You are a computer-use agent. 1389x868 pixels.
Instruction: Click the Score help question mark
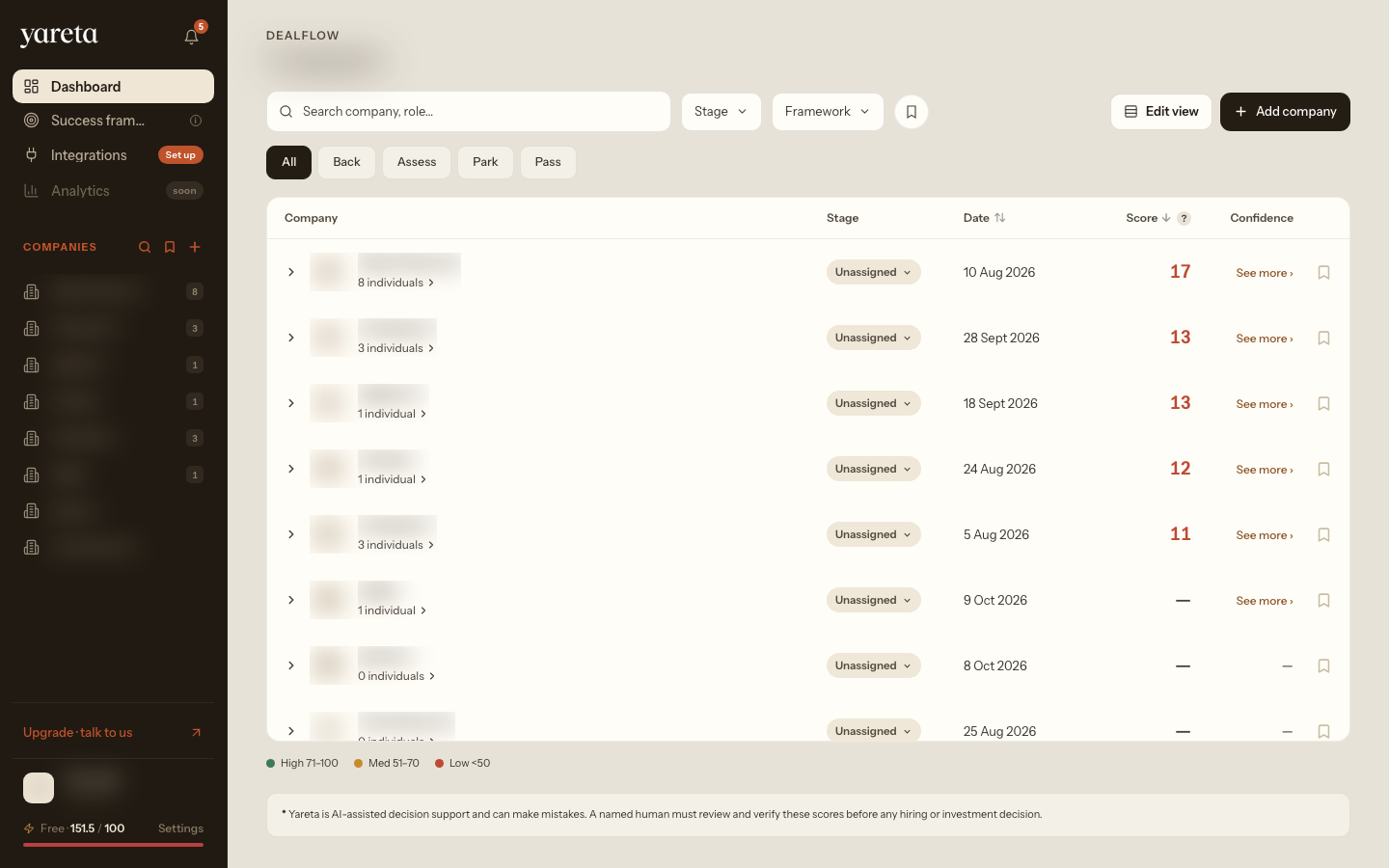(1184, 218)
